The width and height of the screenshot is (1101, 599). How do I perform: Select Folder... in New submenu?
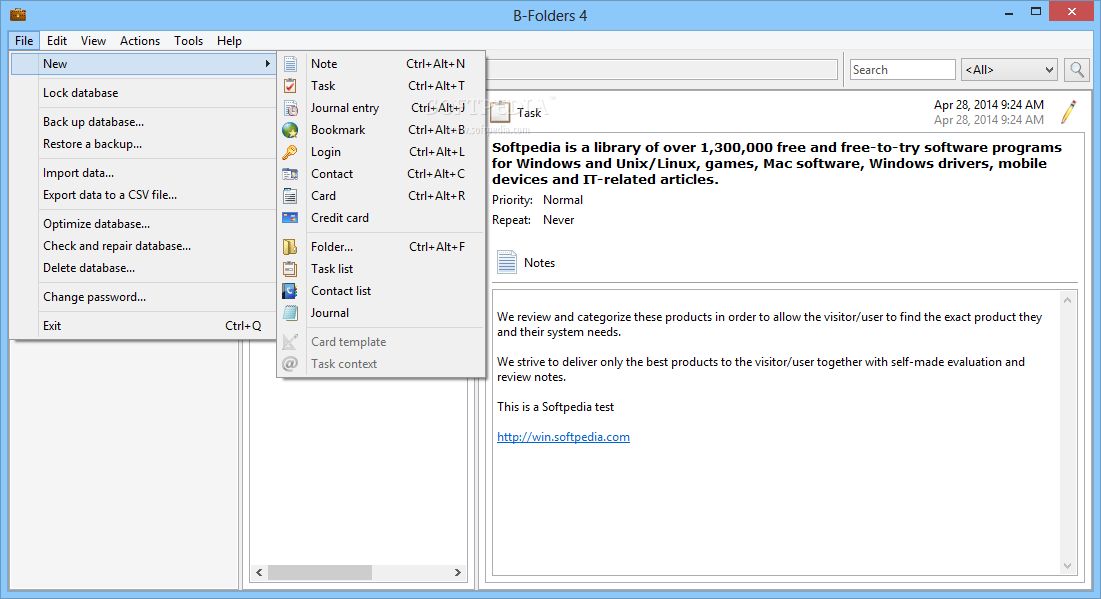[381, 247]
